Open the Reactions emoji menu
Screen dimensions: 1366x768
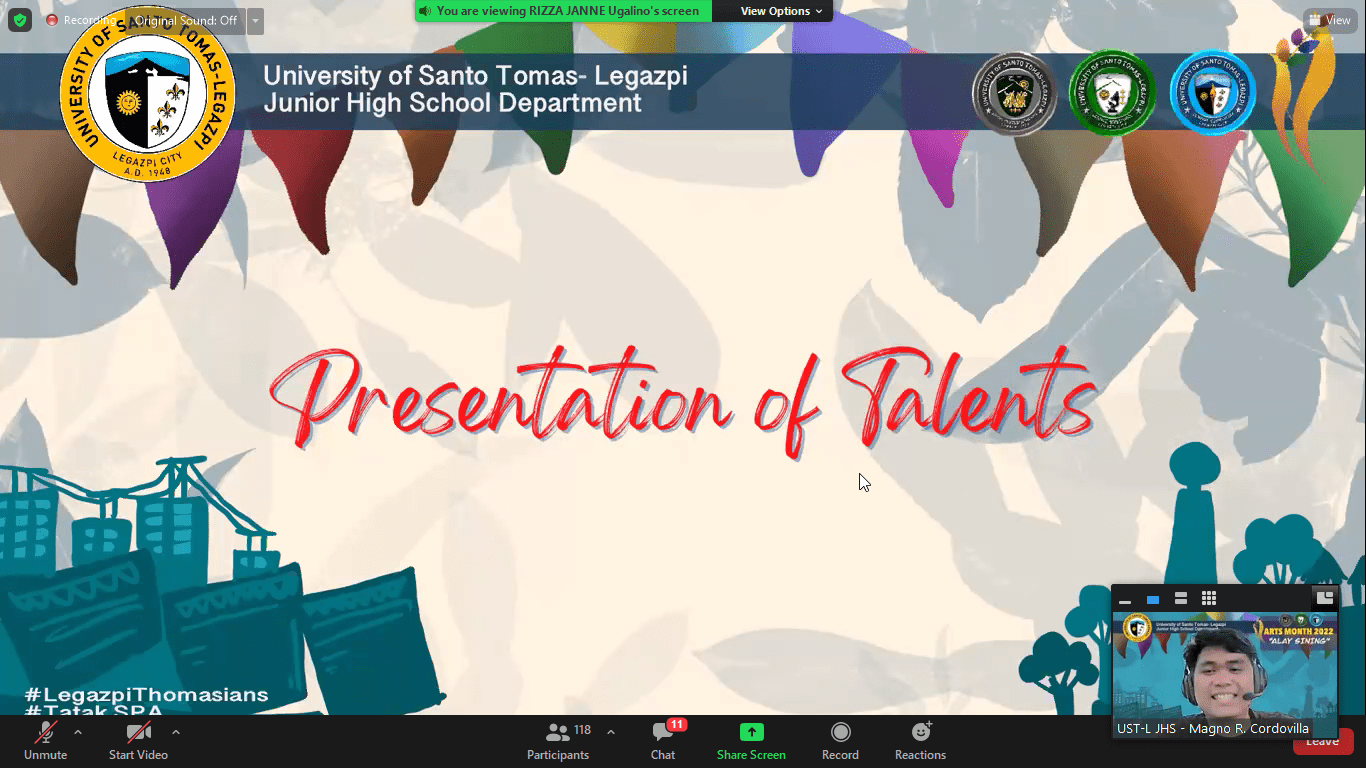[x=920, y=733]
